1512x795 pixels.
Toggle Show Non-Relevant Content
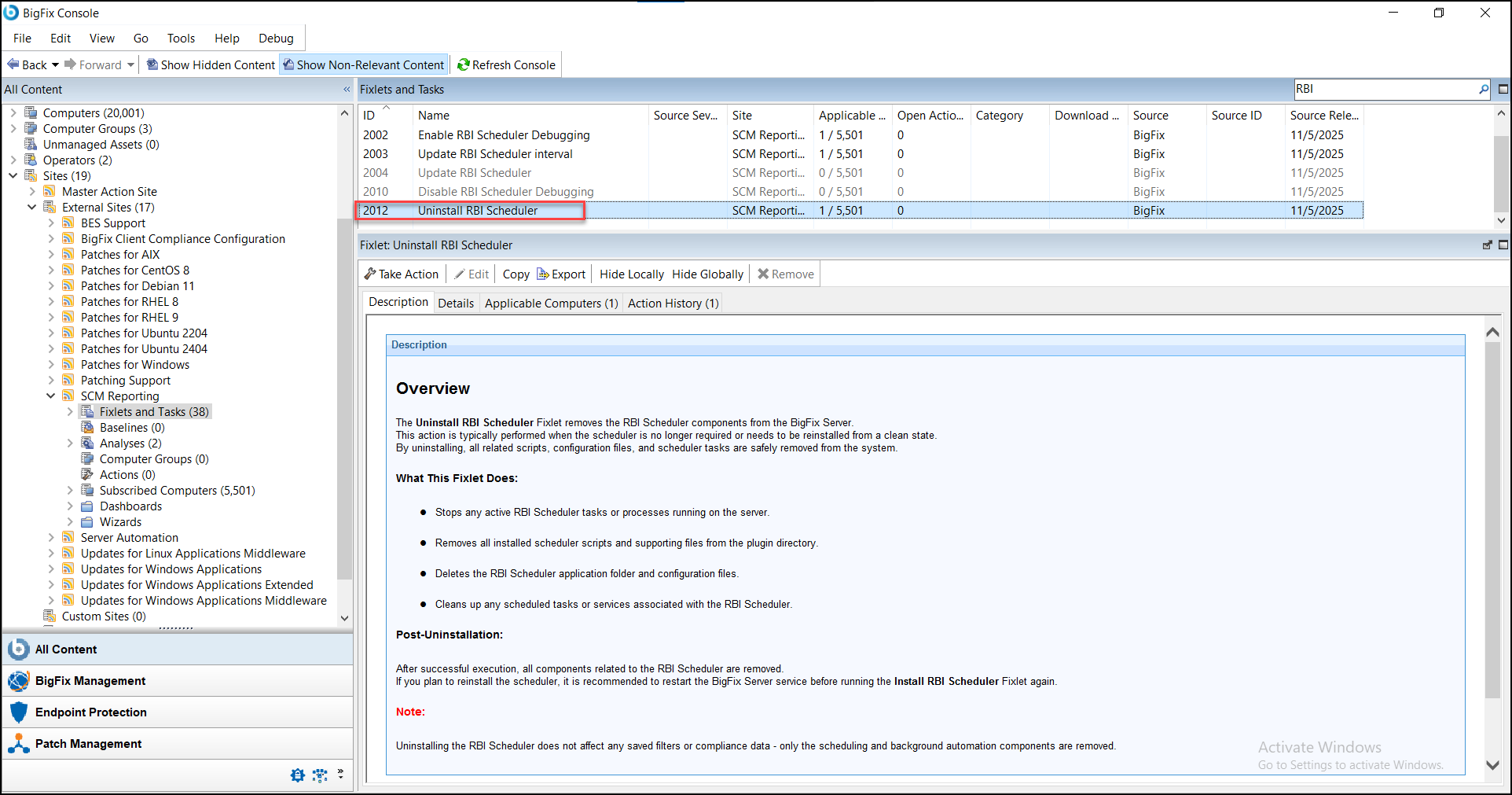[363, 64]
